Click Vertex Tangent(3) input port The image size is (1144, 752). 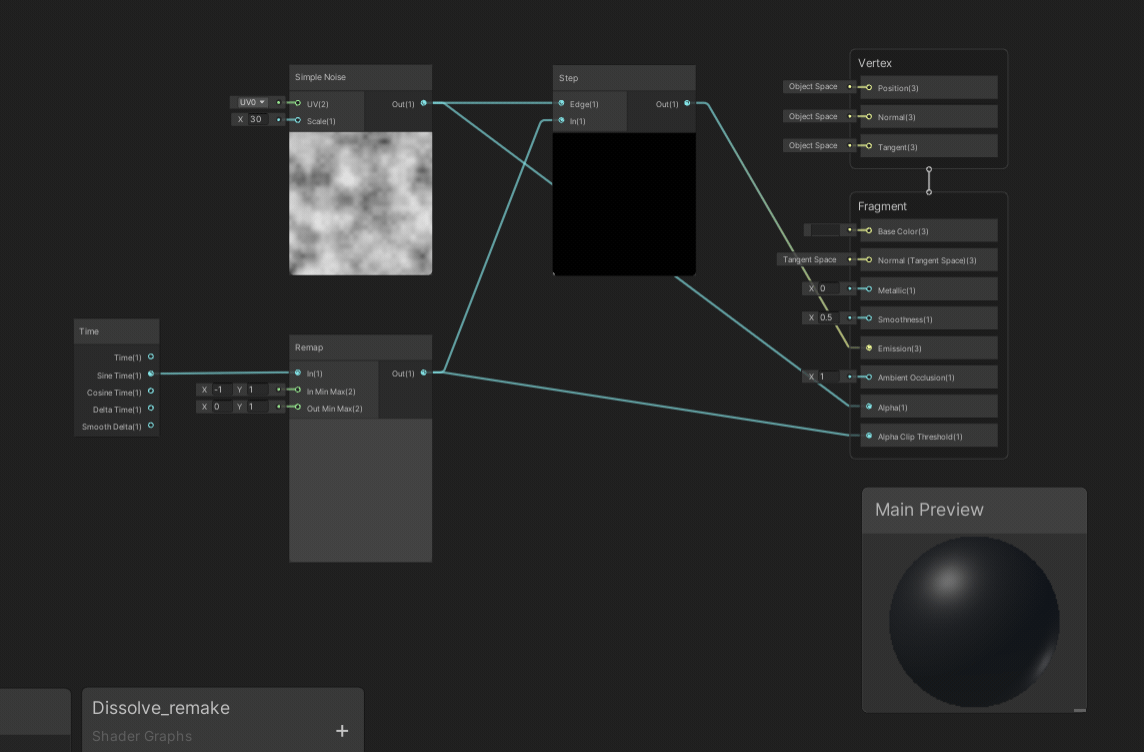(x=869, y=146)
